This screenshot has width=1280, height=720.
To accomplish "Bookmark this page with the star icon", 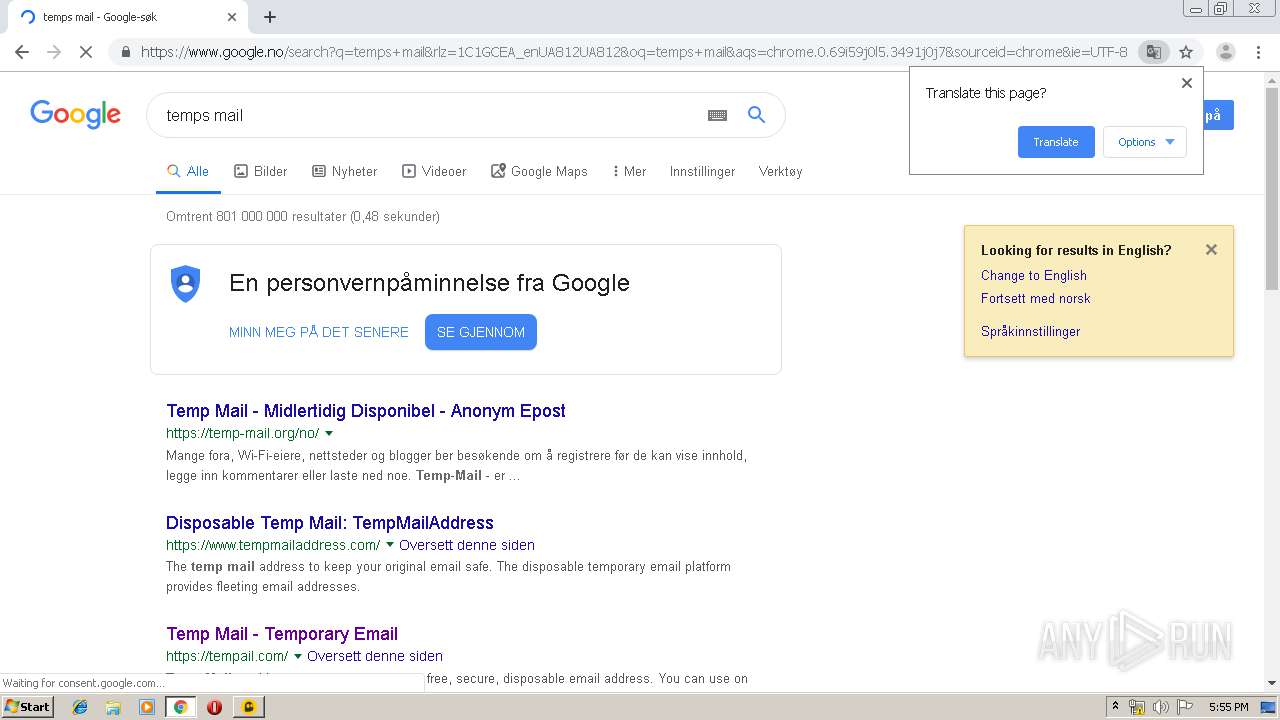I will (1186, 52).
